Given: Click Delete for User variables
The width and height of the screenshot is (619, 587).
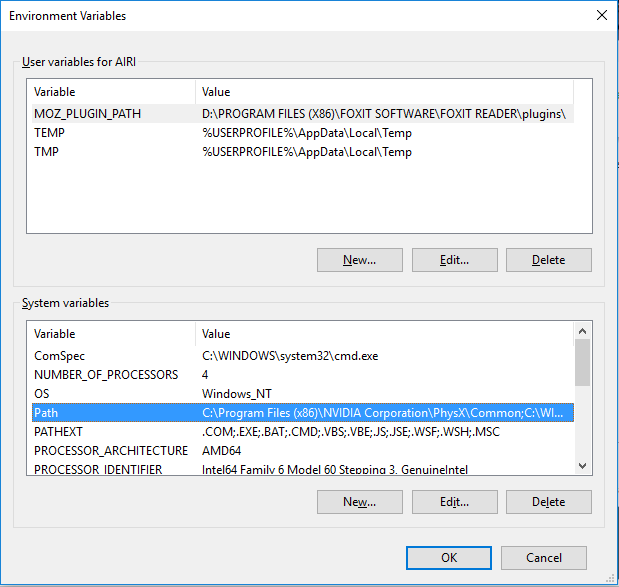Looking at the screenshot, I should point(548,260).
